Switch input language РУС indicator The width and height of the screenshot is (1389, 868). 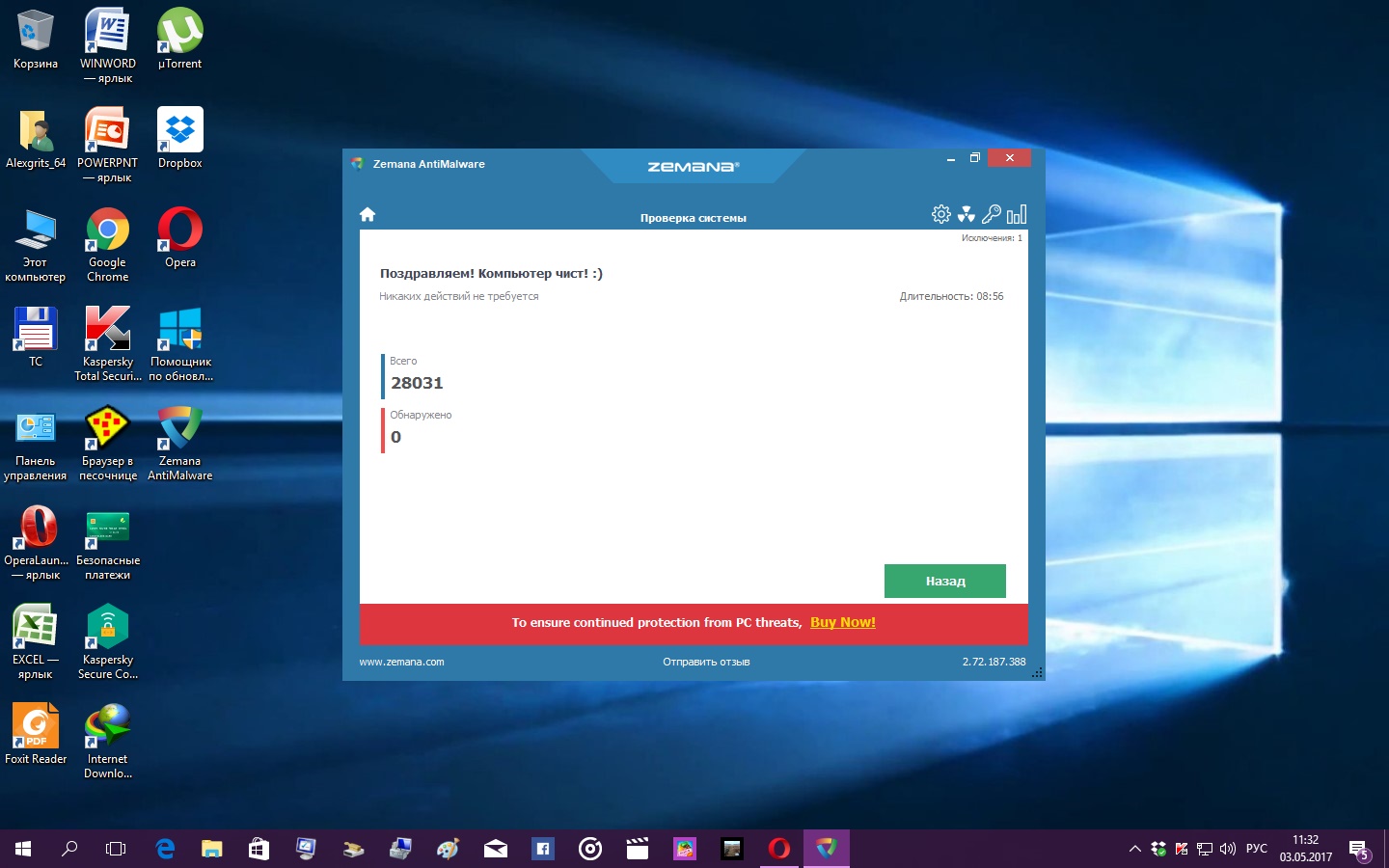pyautogui.click(x=1257, y=849)
